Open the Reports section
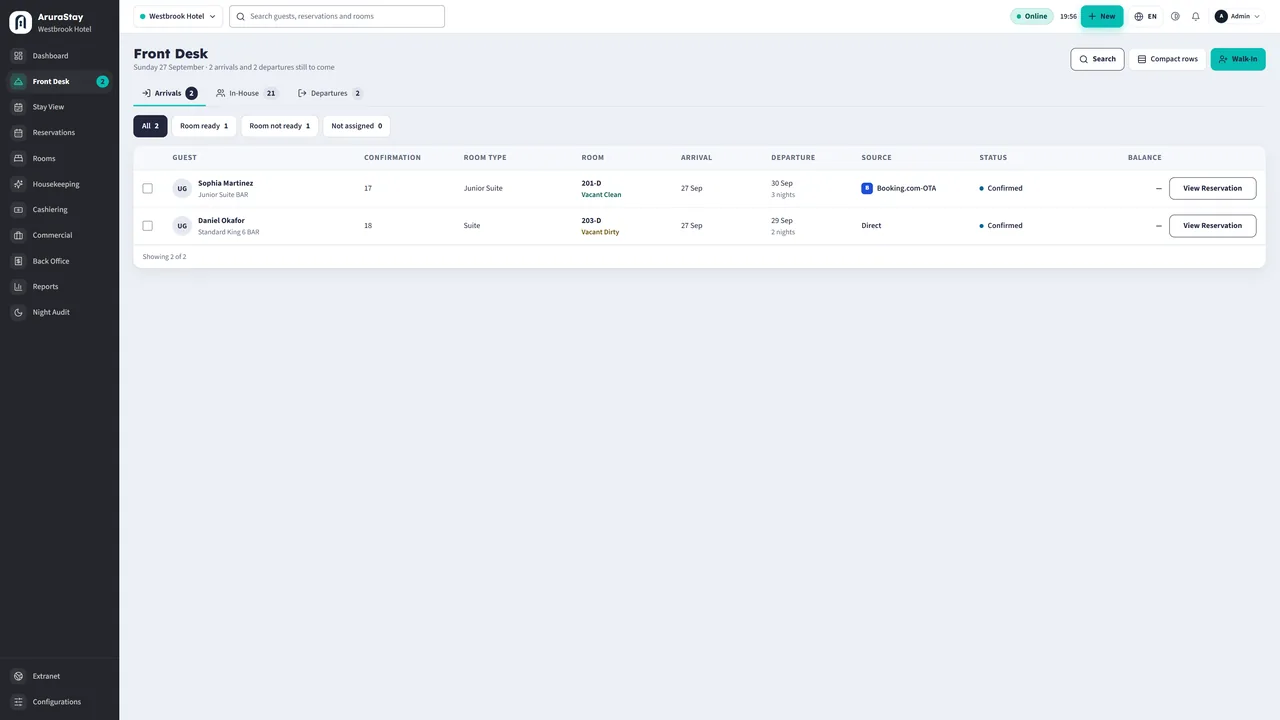 point(59,287)
